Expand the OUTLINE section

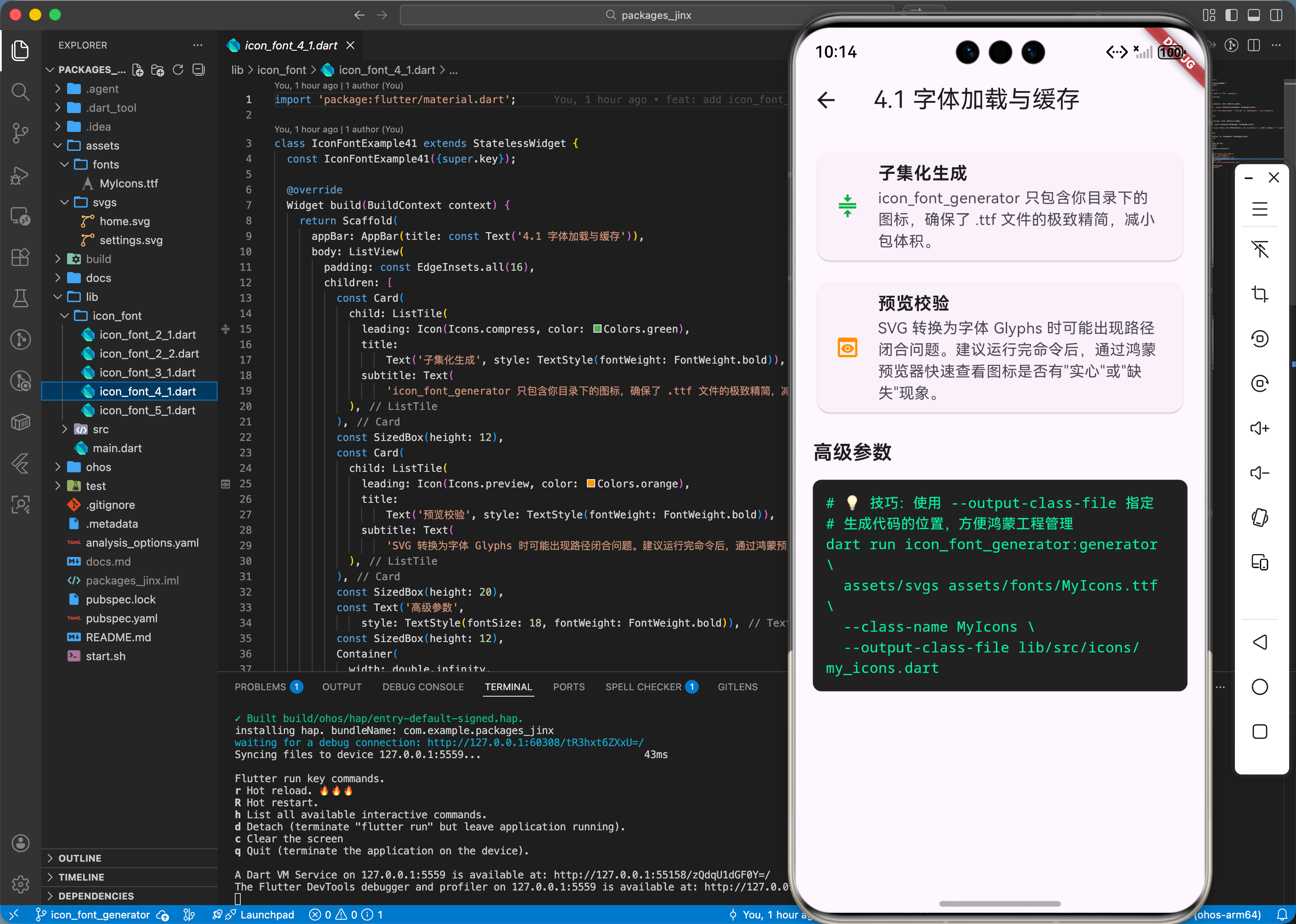80,858
